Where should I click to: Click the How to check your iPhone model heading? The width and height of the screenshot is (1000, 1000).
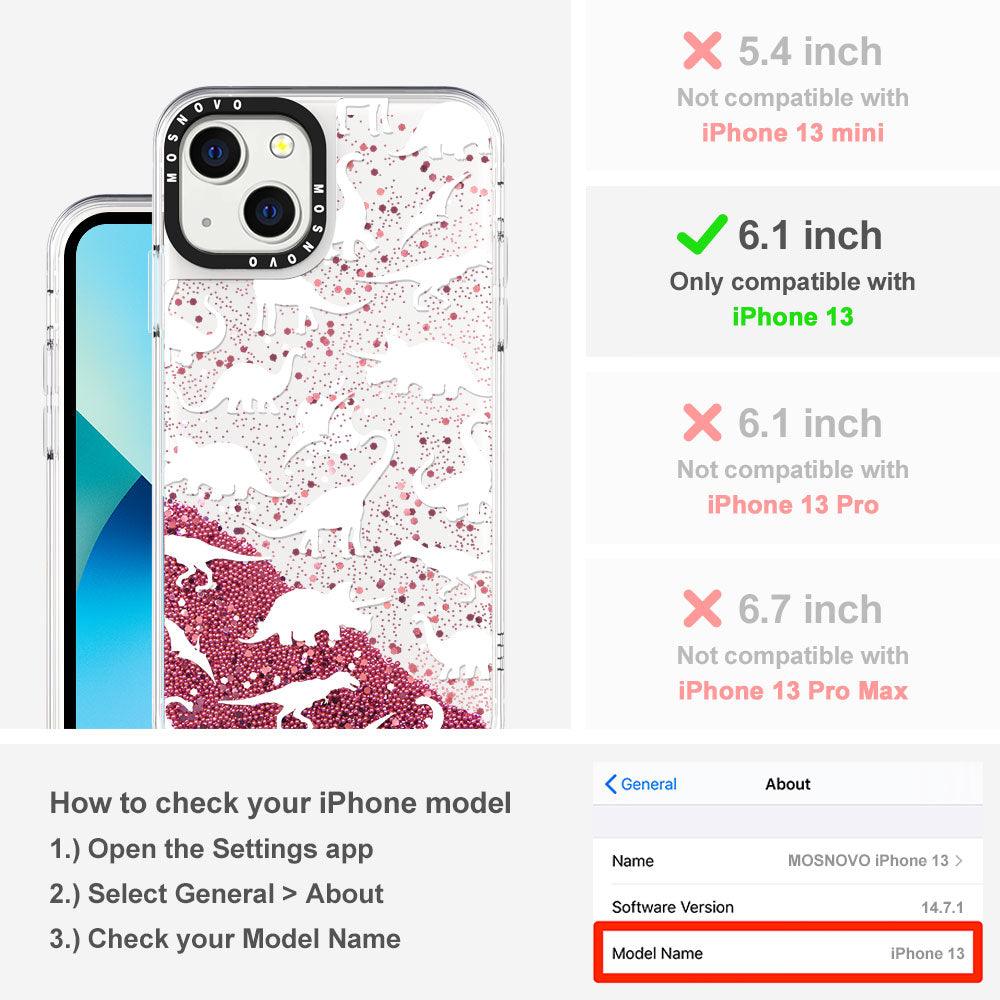click(x=281, y=802)
